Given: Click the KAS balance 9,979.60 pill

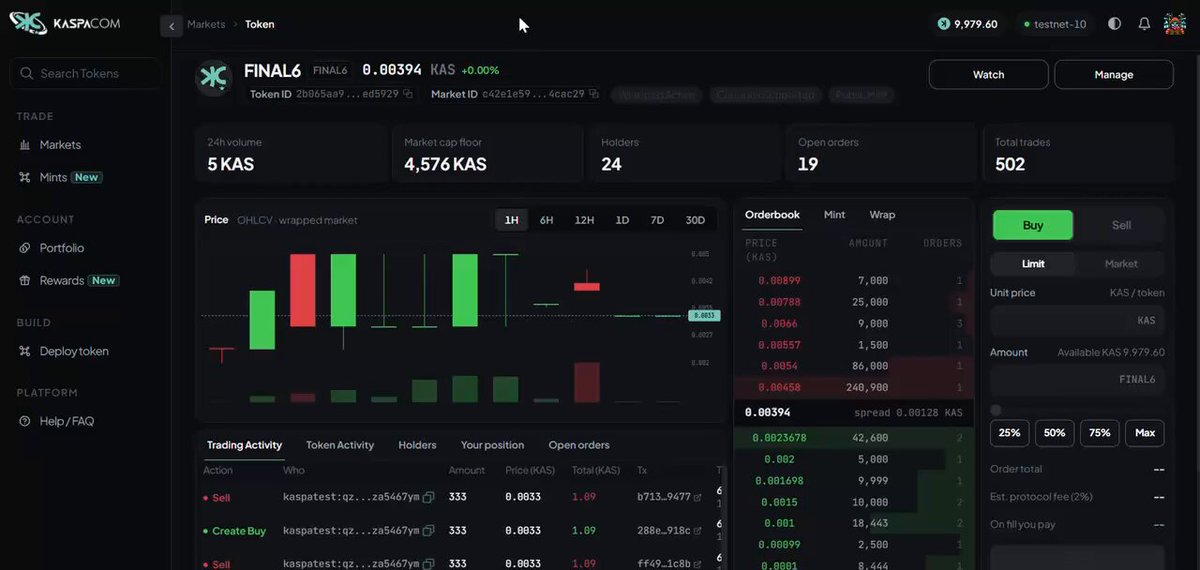Looking at the screenshot, I should (x=967, y=24).
